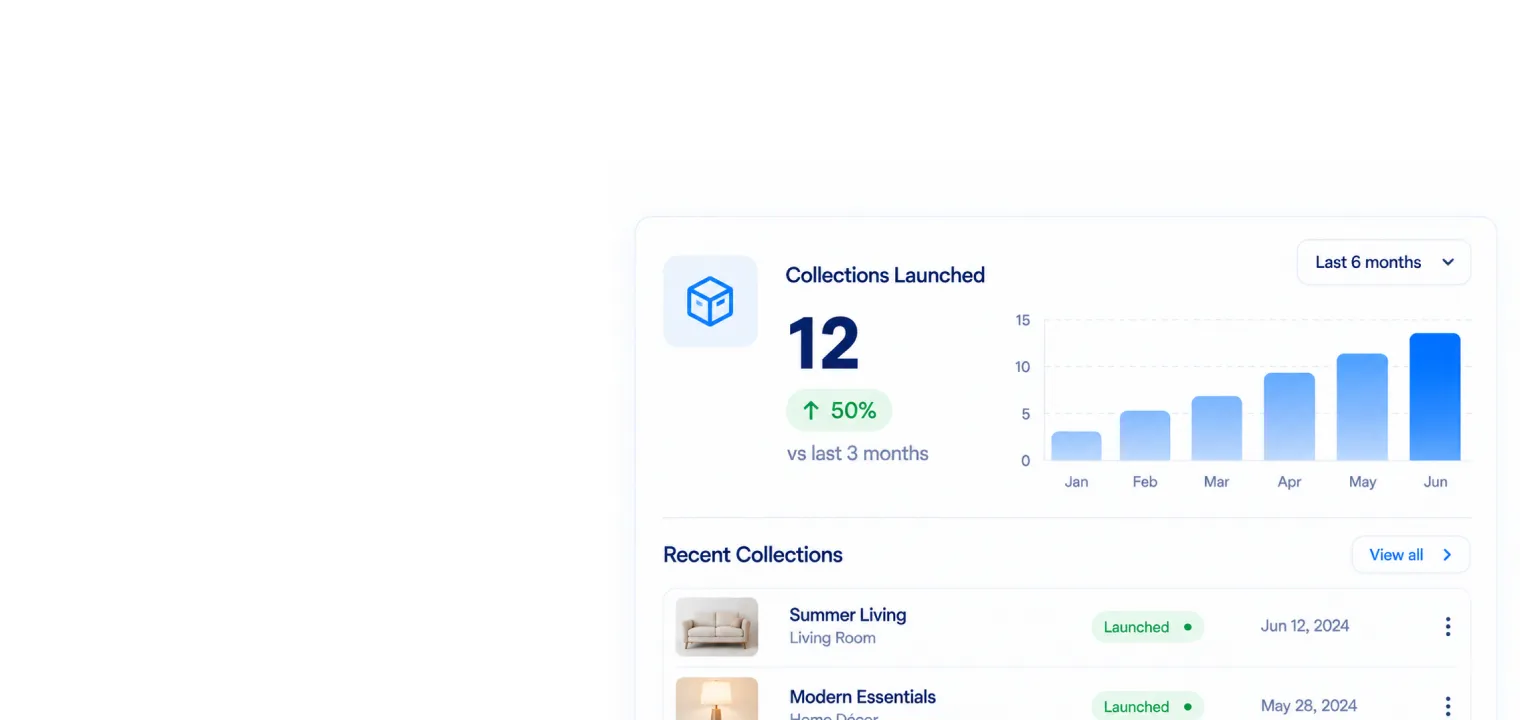Click the Apr bar in the chart
The width and height of the screenshot is (1520, 720).
pos(1289,417)
